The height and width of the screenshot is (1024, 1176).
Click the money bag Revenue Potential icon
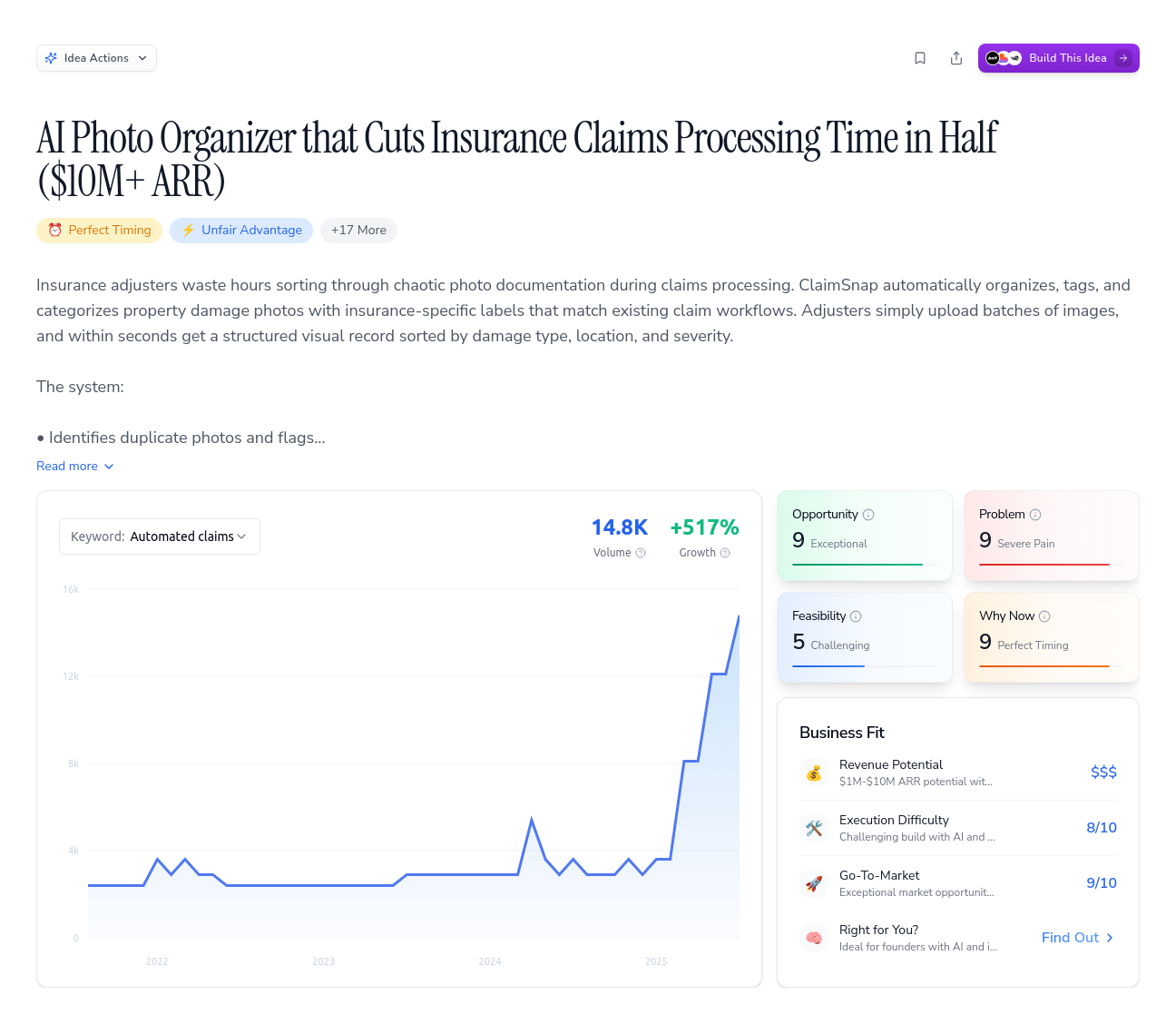814,773
